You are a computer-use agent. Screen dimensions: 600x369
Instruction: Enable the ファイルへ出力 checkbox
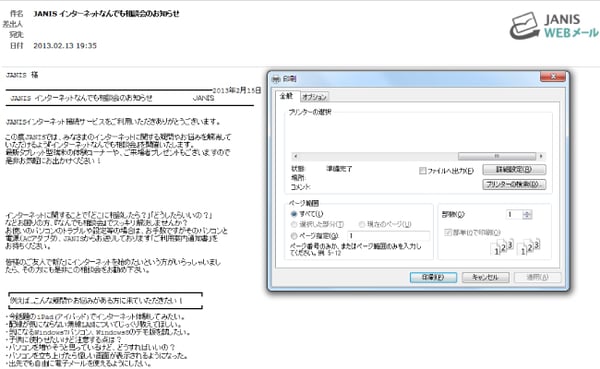tap(423, 171)
